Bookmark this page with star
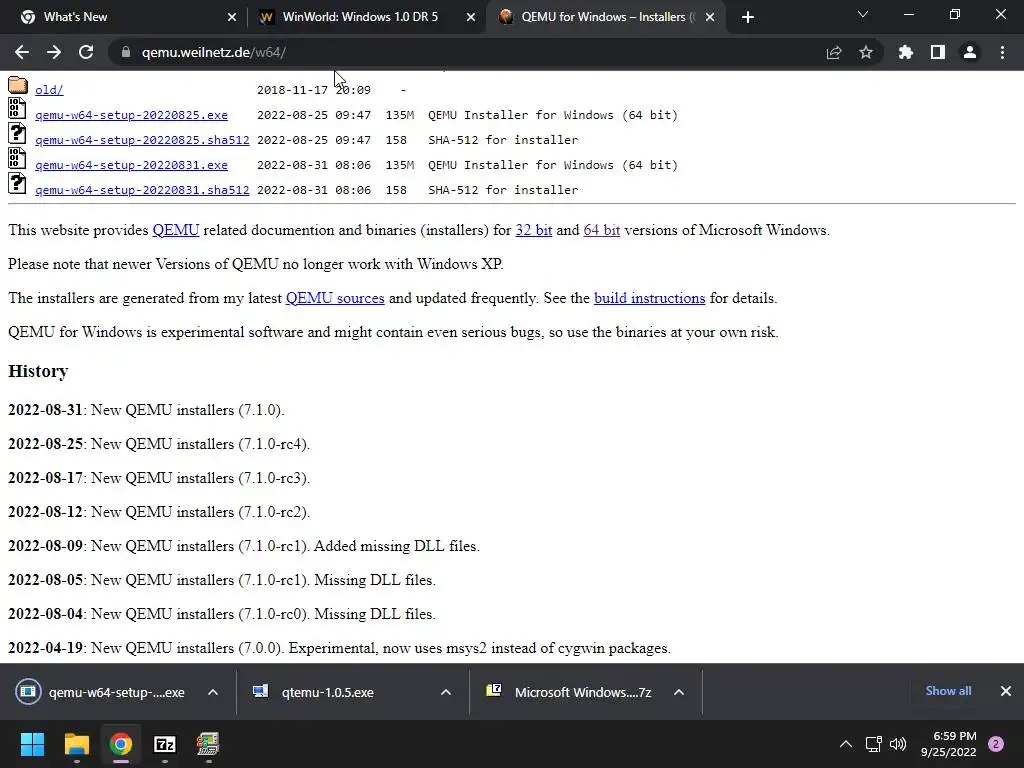 (866, 52)
